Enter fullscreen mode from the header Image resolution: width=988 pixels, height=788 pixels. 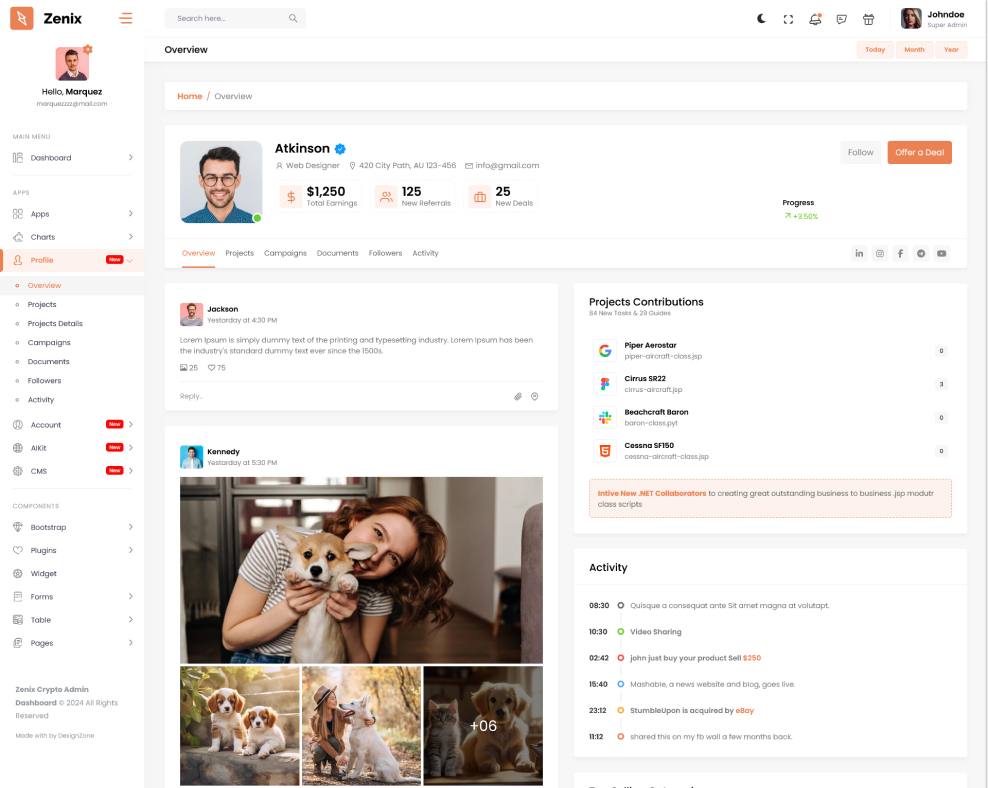click(x=788, y=19)
